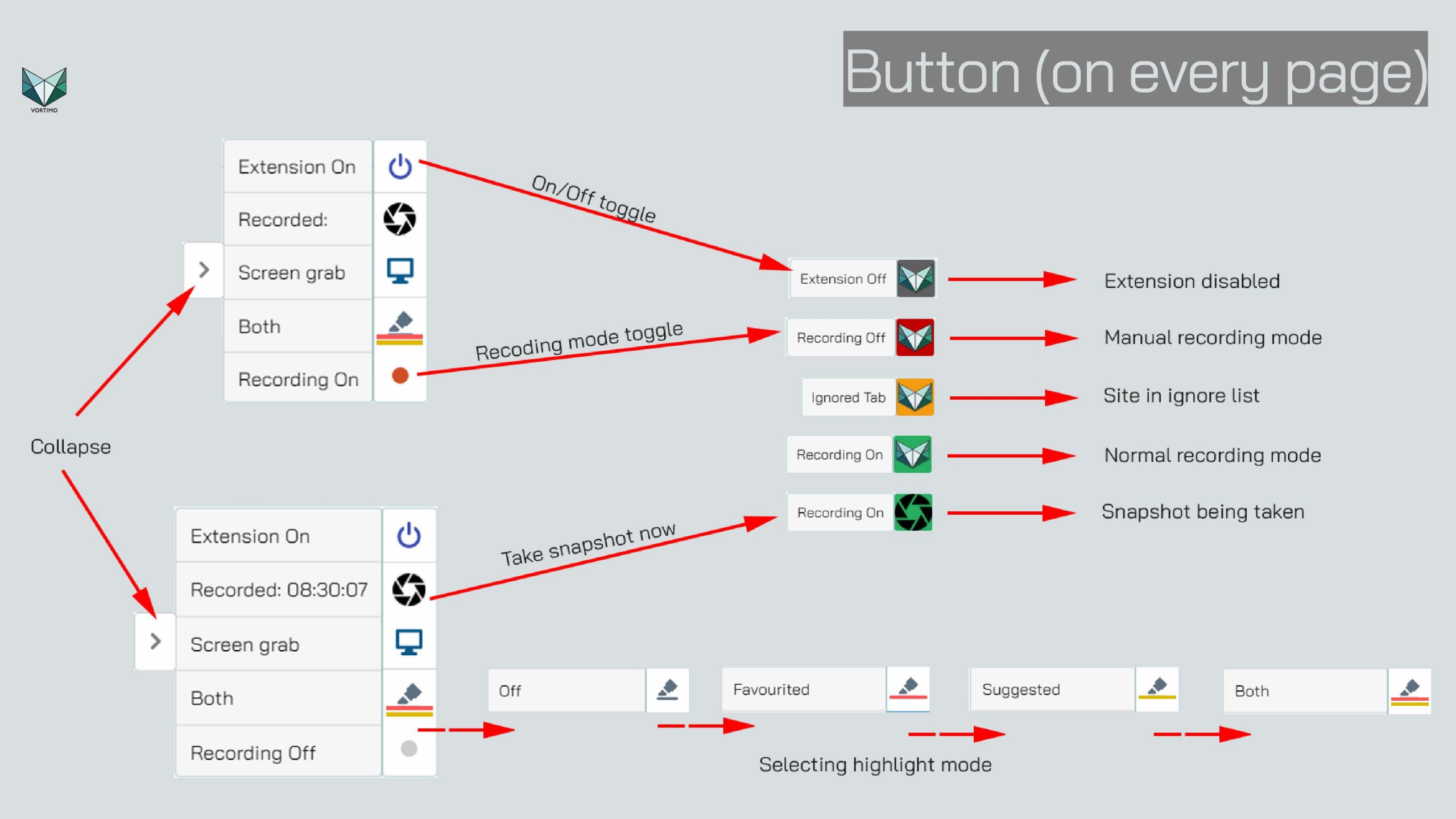Click the 'Favourited' highlight mode field
Screen dimensions: 1456x819
coord(804,689)
